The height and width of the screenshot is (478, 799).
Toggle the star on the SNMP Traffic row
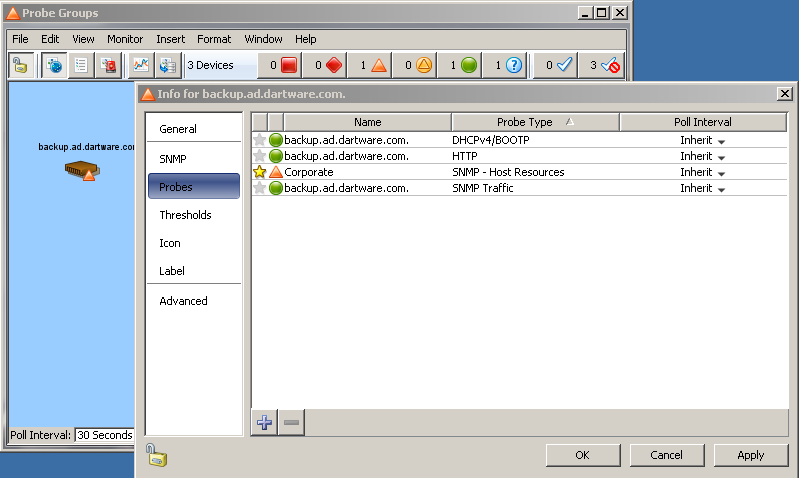pyautogui.click(x=260, y=188)
